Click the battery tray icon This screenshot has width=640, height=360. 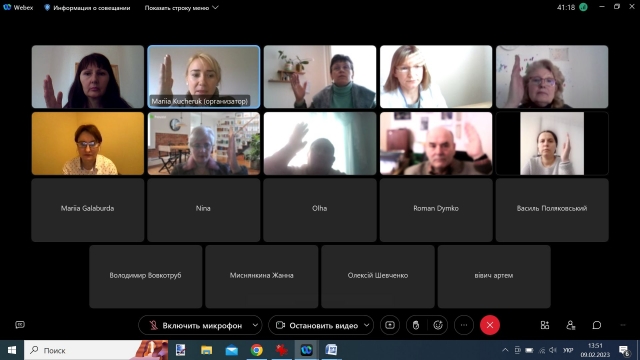[529, 350]
